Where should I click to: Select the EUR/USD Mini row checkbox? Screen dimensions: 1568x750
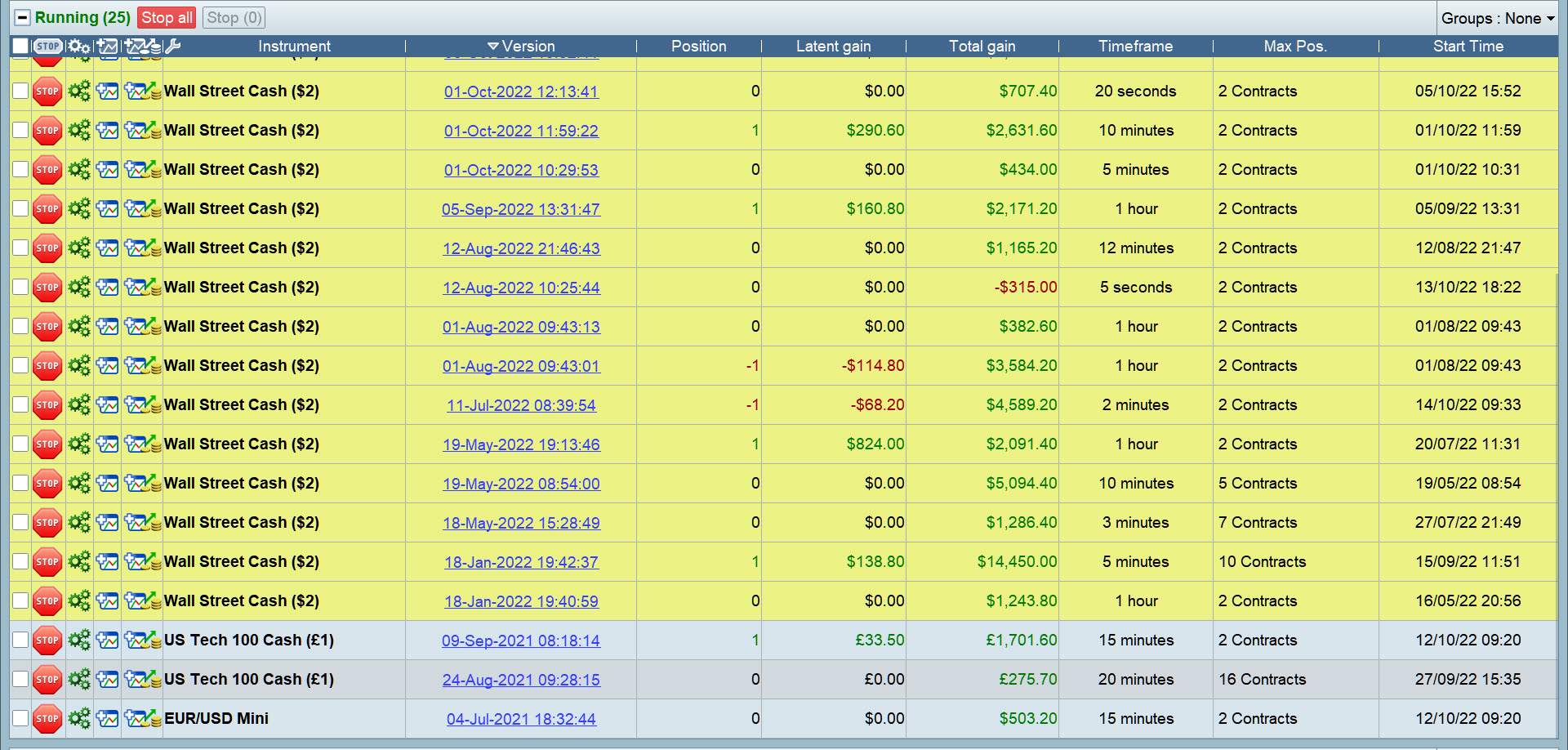click(20, 719)
